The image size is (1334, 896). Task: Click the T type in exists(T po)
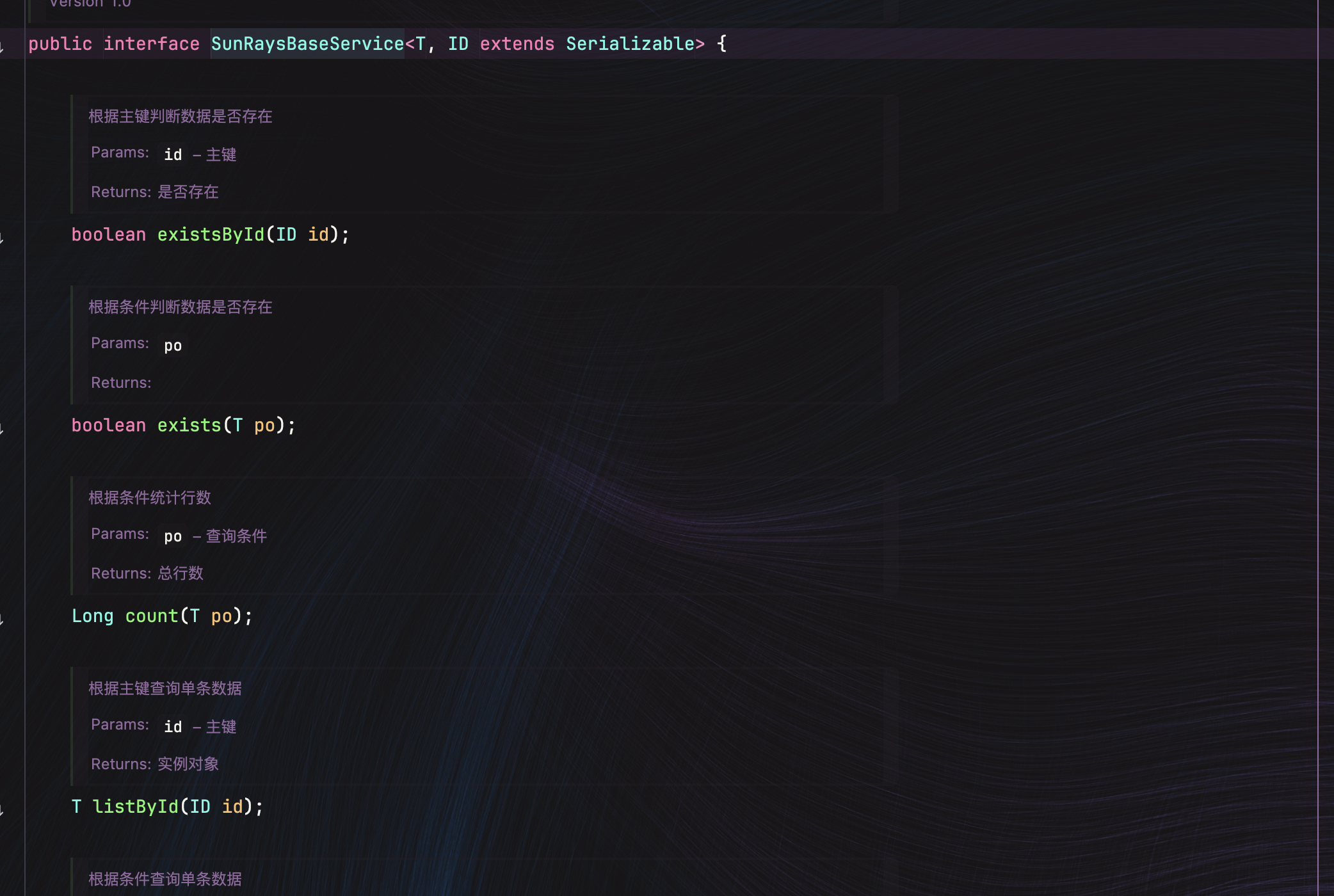237,426
